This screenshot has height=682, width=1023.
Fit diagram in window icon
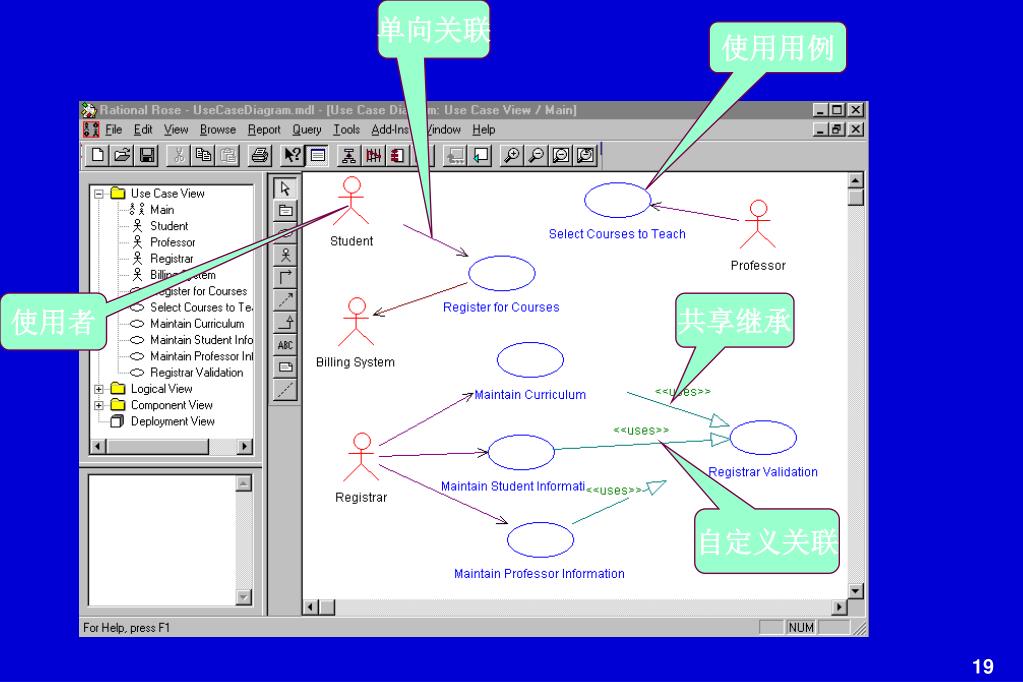pyautogui.click(x=561, y=155)
